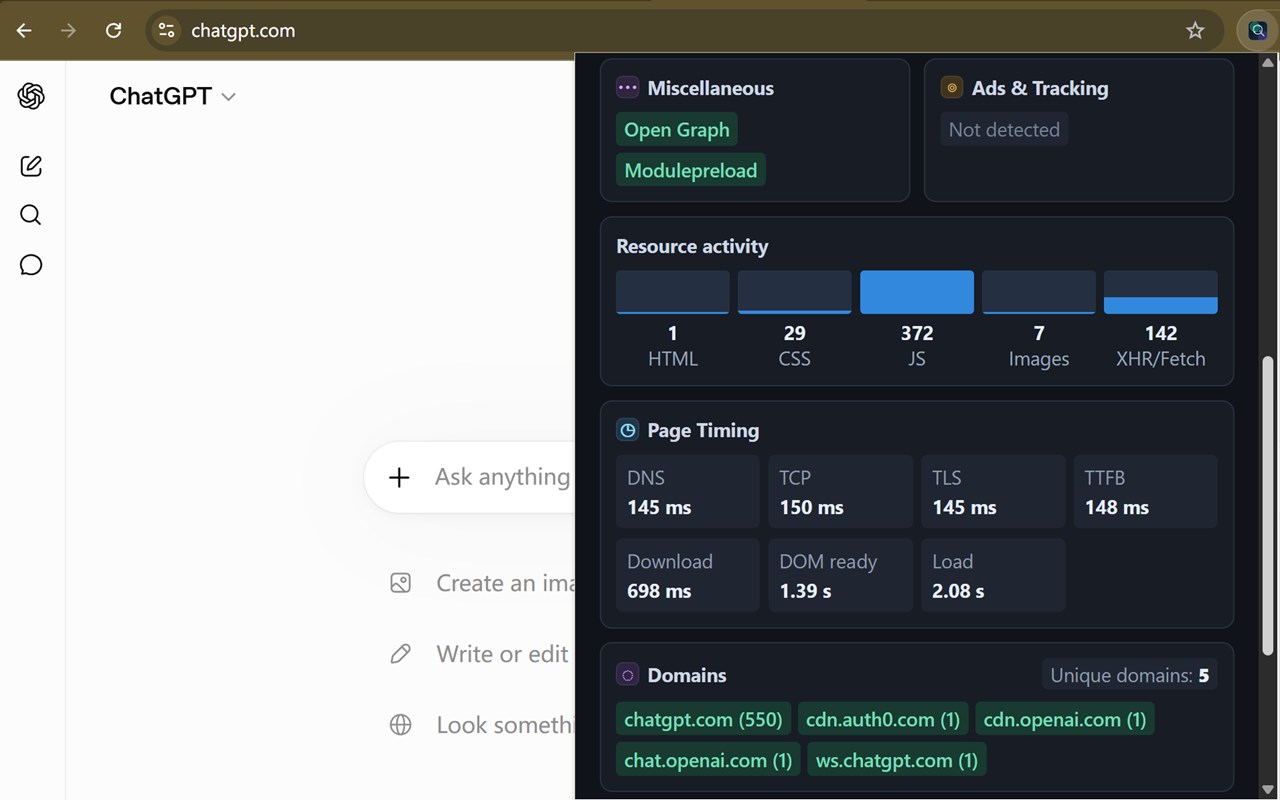Viewport: 1280px width, 800px height.
Task: Click the Download 698 ms timing card
Action: pos(688,575)
